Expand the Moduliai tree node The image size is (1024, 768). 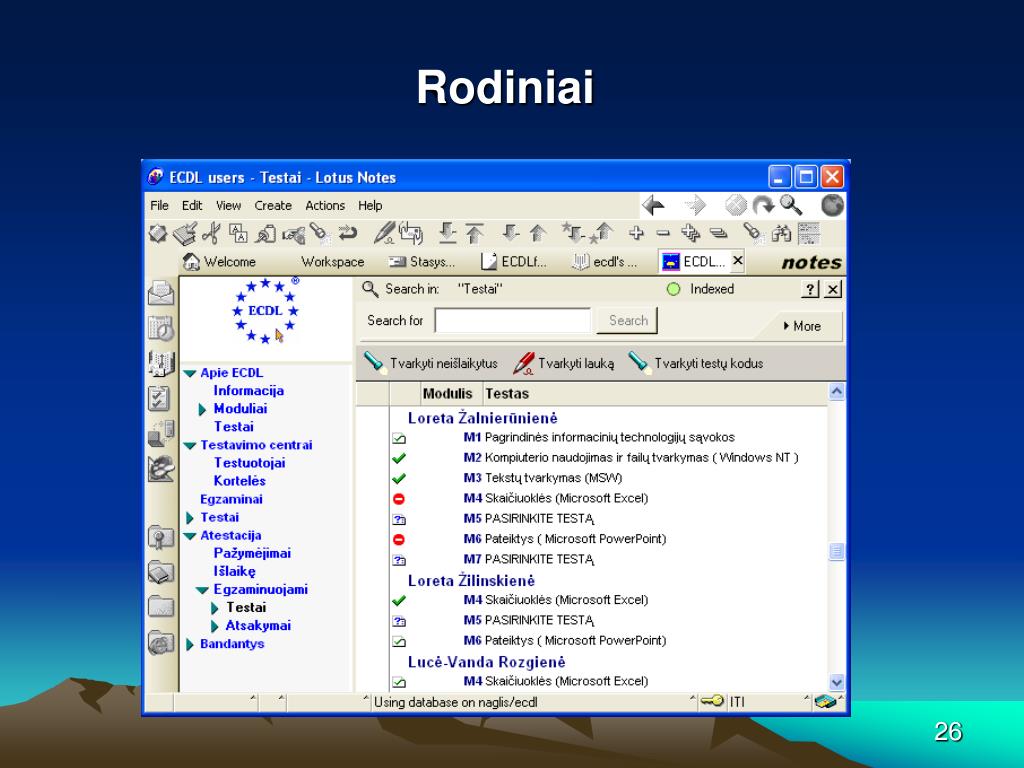click(x=202, y=409)
